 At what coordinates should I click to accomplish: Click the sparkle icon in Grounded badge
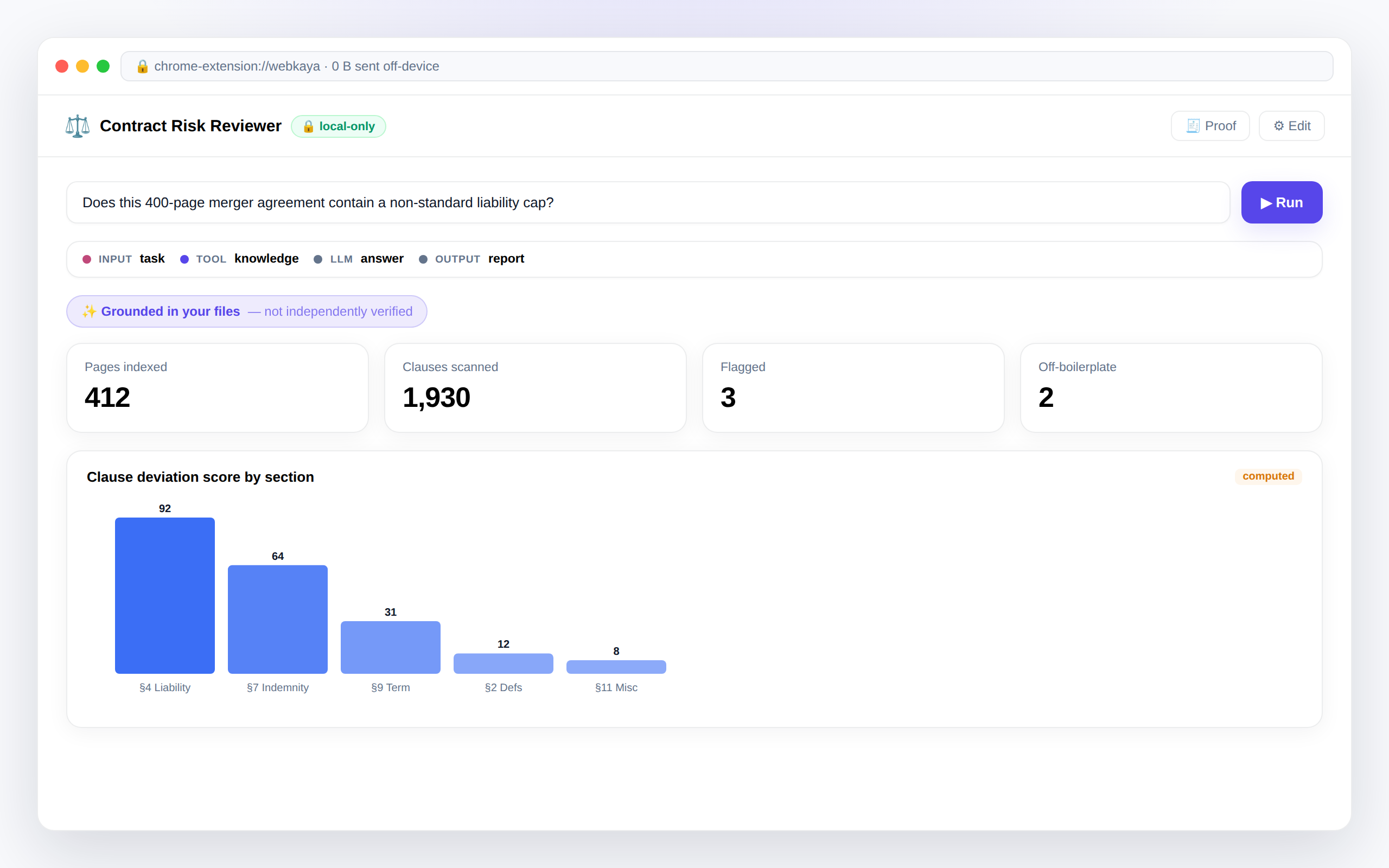89,311
